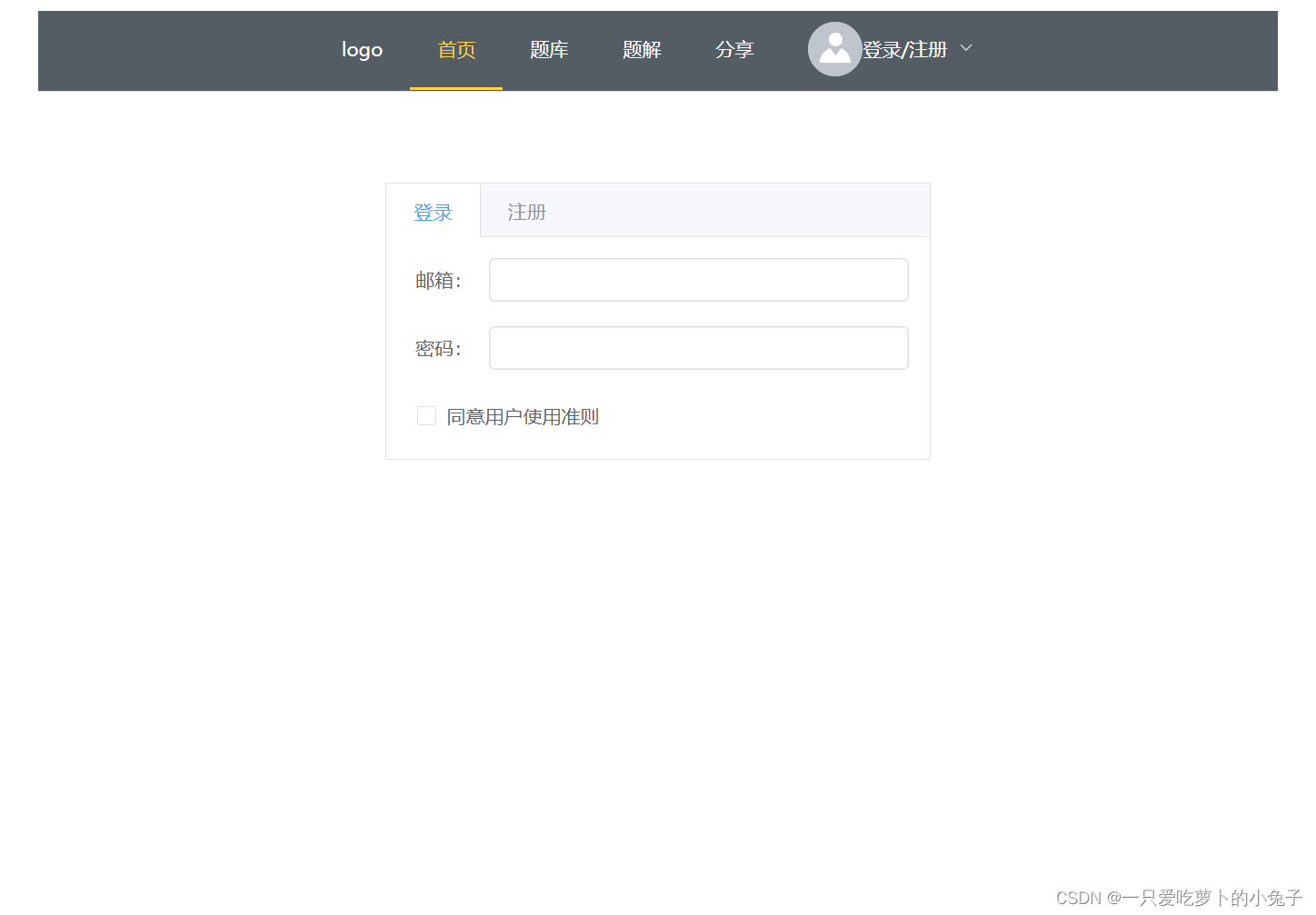Click the user avatar icon
This screenshot has width=1316, height=915.
coord(834,49)
